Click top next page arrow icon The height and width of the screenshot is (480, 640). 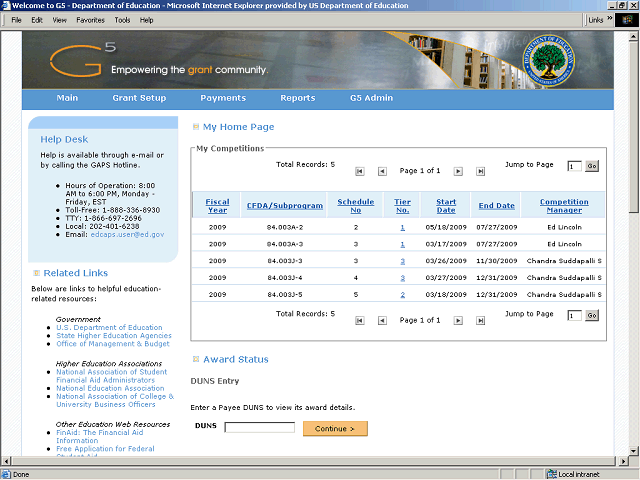458,171
